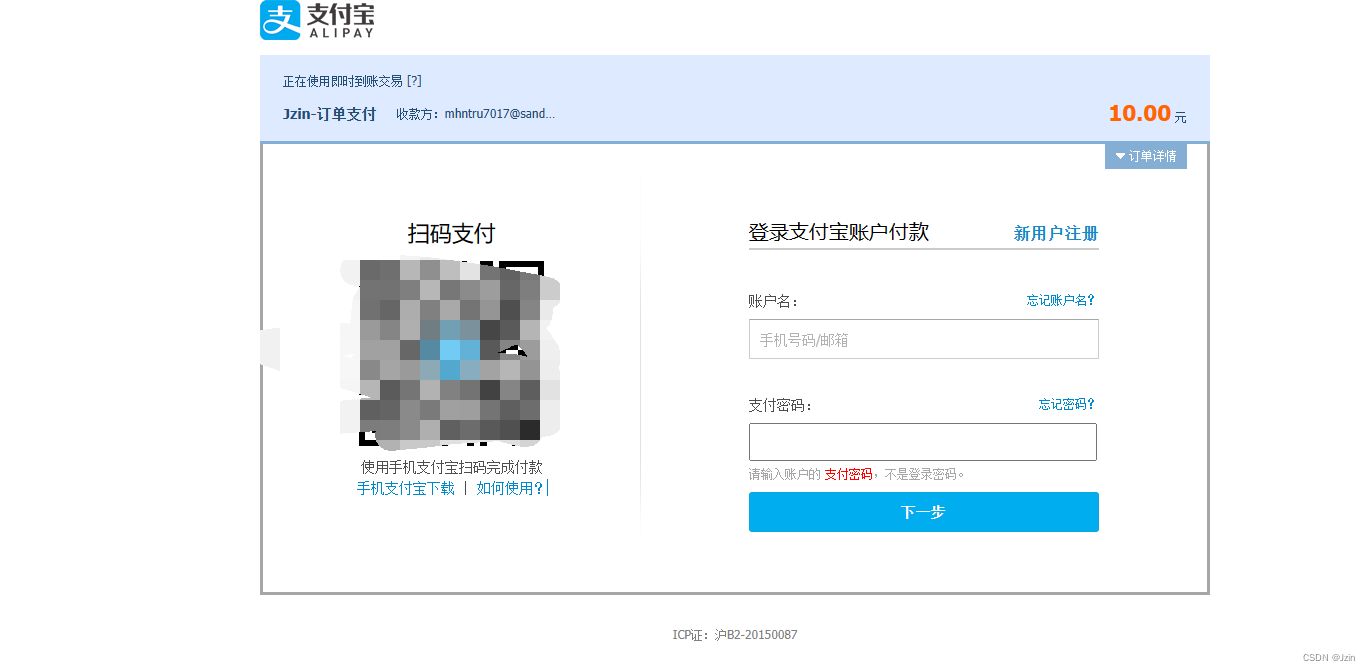Screen dimensions: 1370x671
Task: Click the 登录支付宝账户付款 heading
Action: click(x=839, y=232)
